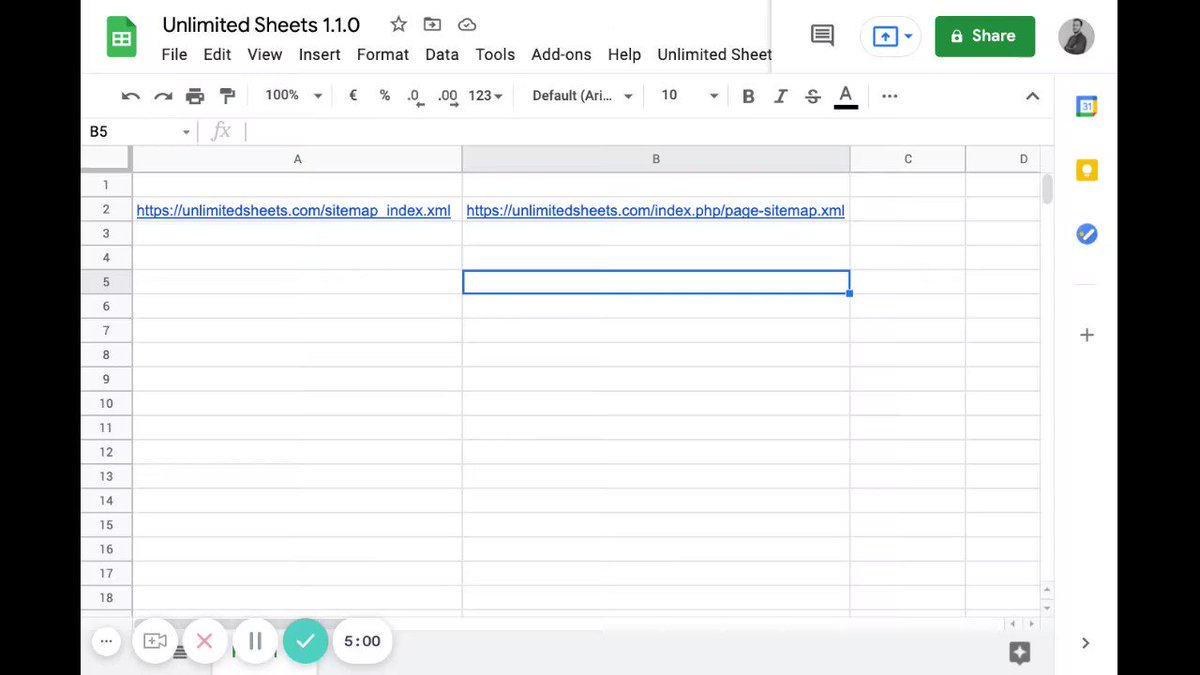Select cell B5

coord(656,282)
